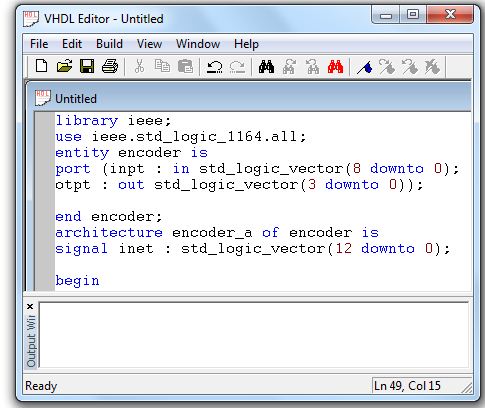485x408 pixels.
Task: Click the 'otpt : out std_logic_vector' line
Action: click(x=239, y=185)
